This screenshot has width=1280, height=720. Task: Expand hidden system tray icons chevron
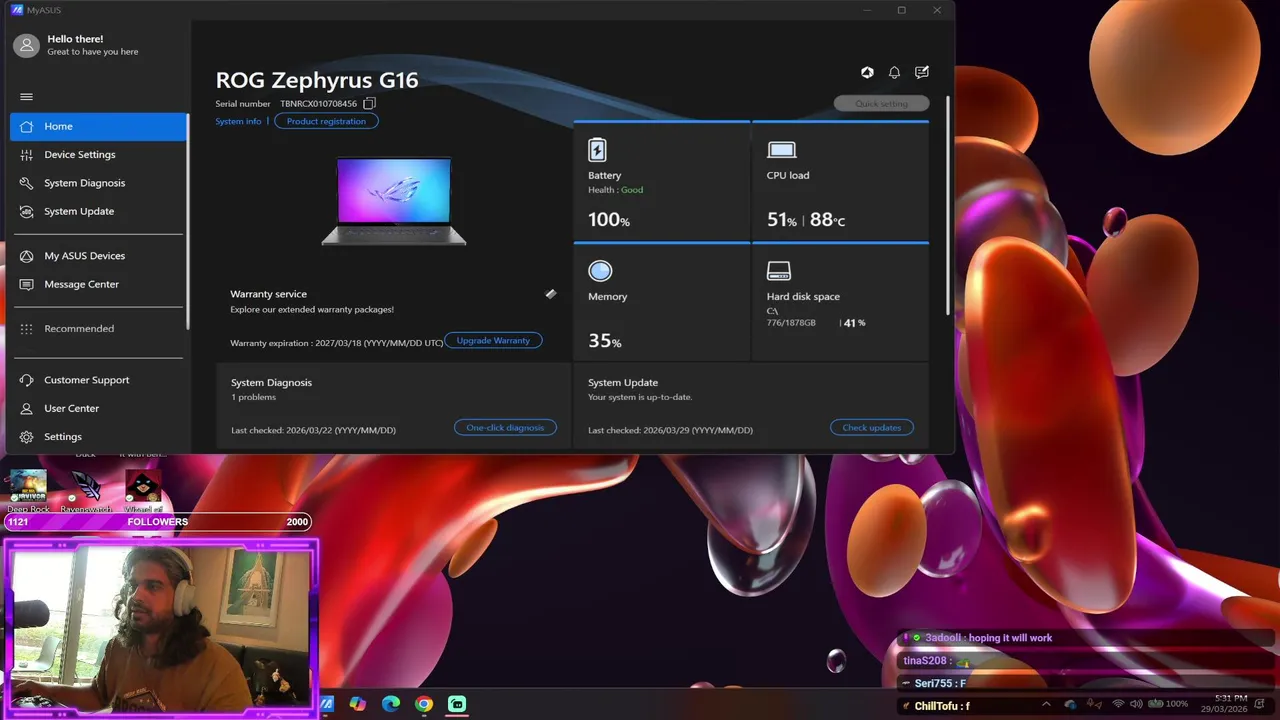pos(1047,704)
